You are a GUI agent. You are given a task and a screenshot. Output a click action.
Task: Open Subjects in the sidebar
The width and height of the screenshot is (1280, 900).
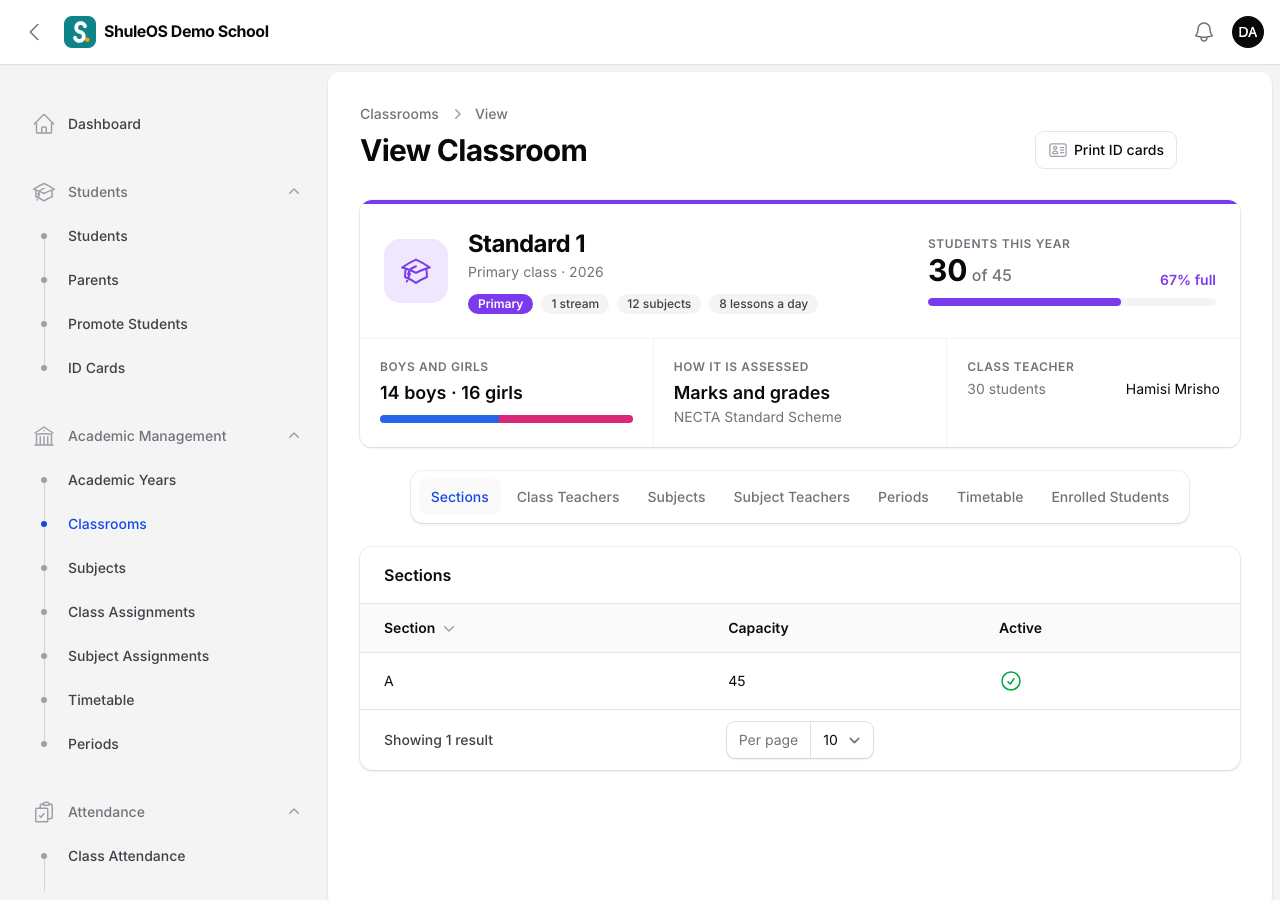pos(97,568)
